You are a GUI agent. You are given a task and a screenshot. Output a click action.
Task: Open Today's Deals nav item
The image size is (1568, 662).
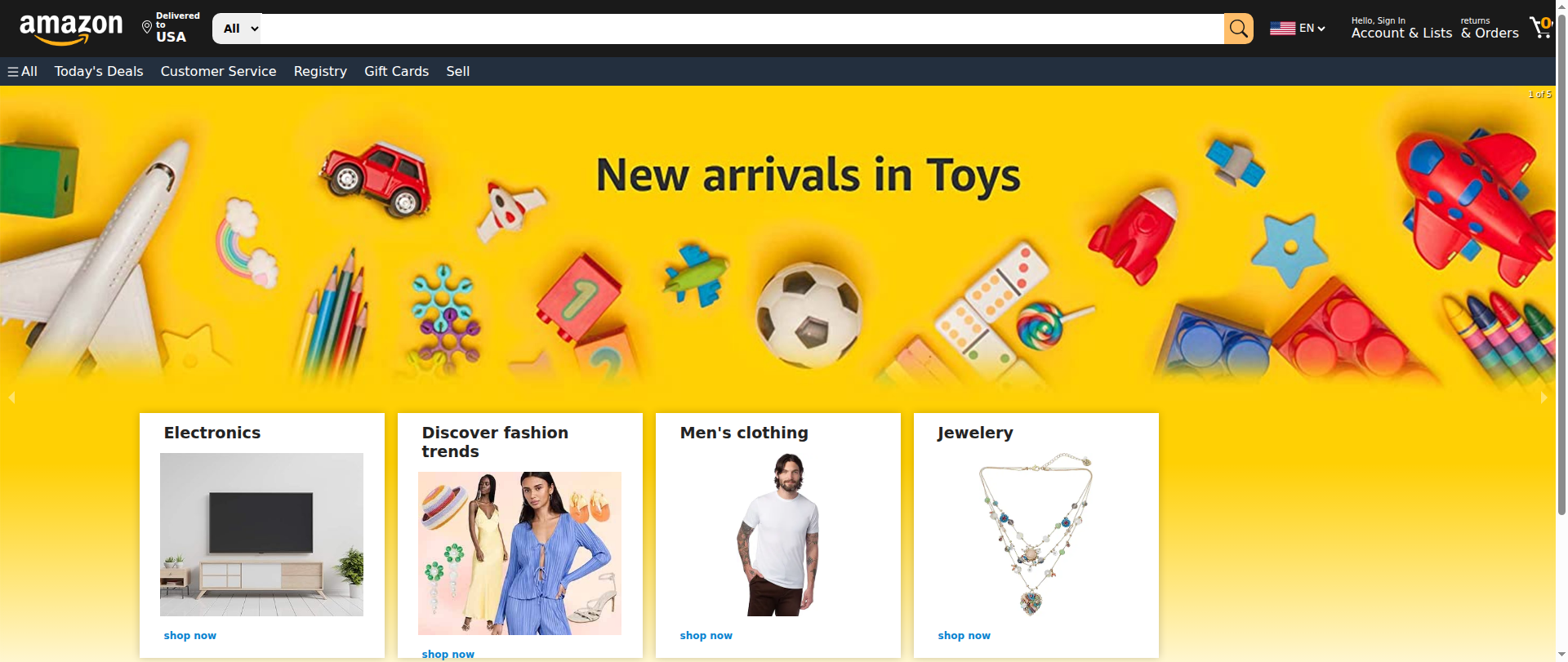coord(99,72)
